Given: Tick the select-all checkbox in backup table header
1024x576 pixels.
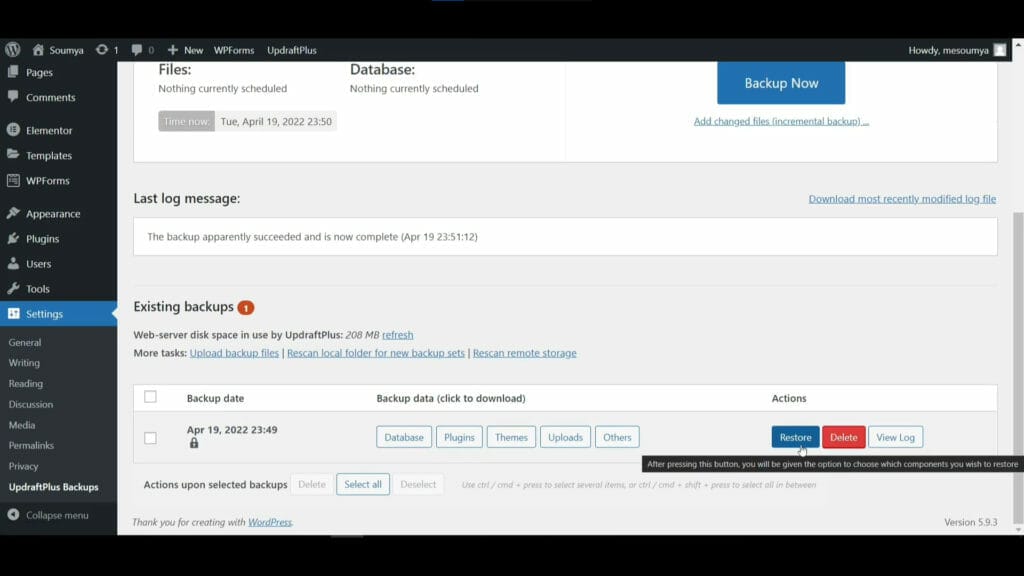Looking at the screenshot, I should click(x=150, y=396).
